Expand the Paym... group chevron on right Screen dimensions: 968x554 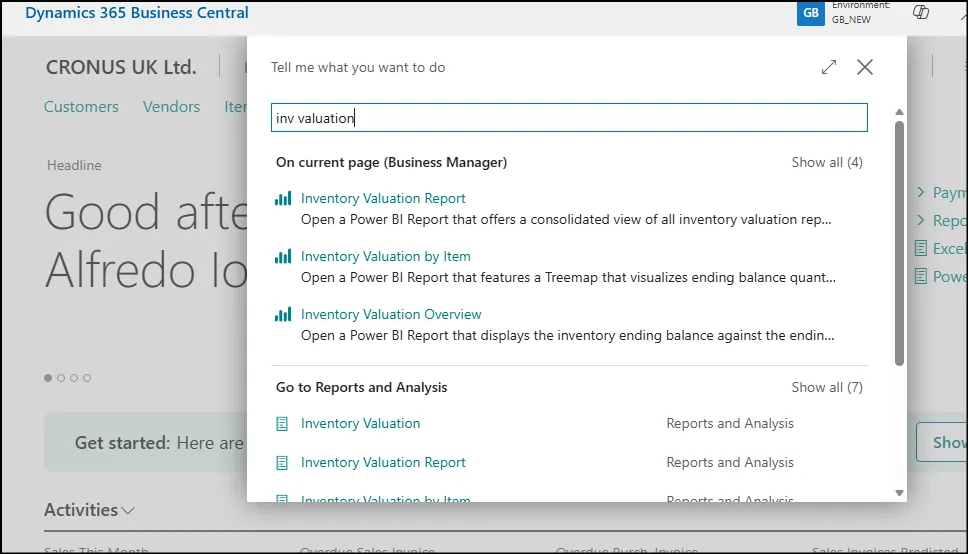[x=920, y=192]
